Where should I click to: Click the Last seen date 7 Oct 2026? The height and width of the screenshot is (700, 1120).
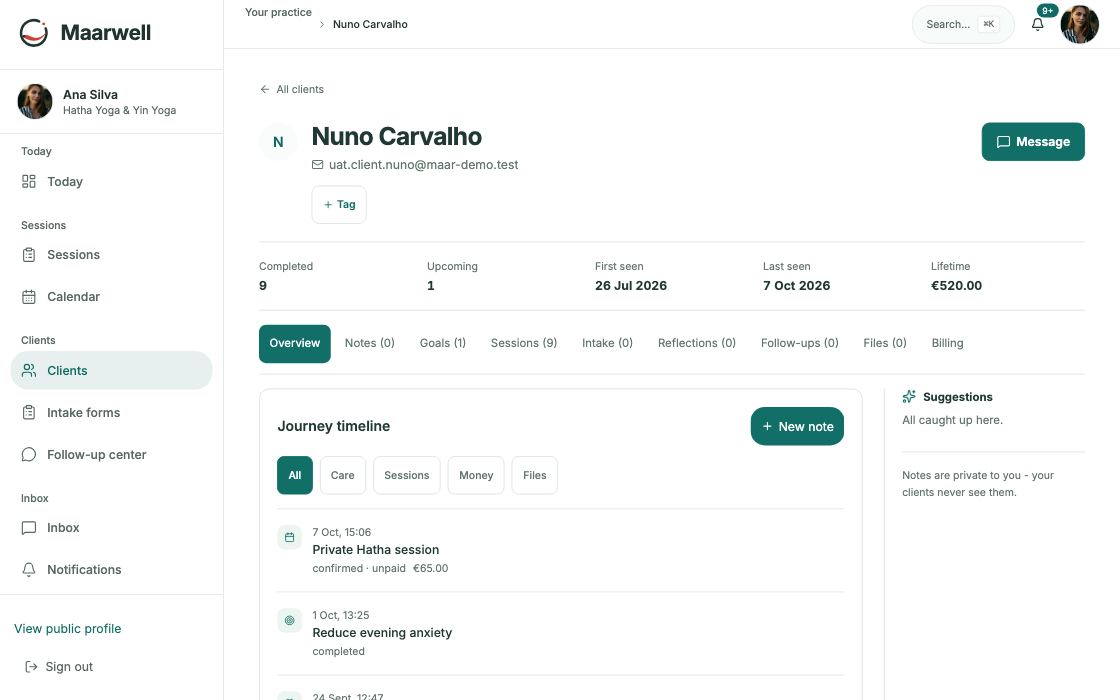tap(796, 286)
